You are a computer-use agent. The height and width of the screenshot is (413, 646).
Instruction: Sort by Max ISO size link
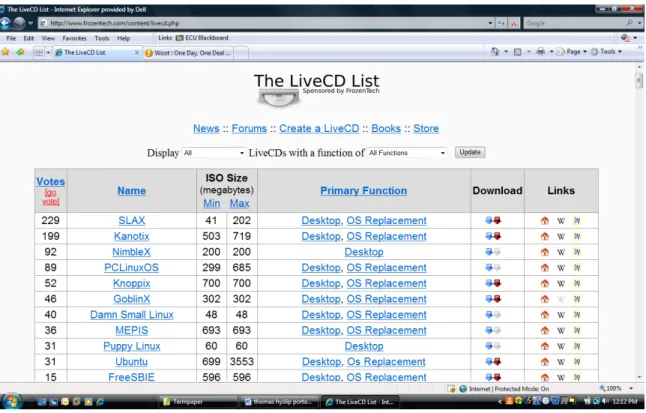(x=239, y=204)
